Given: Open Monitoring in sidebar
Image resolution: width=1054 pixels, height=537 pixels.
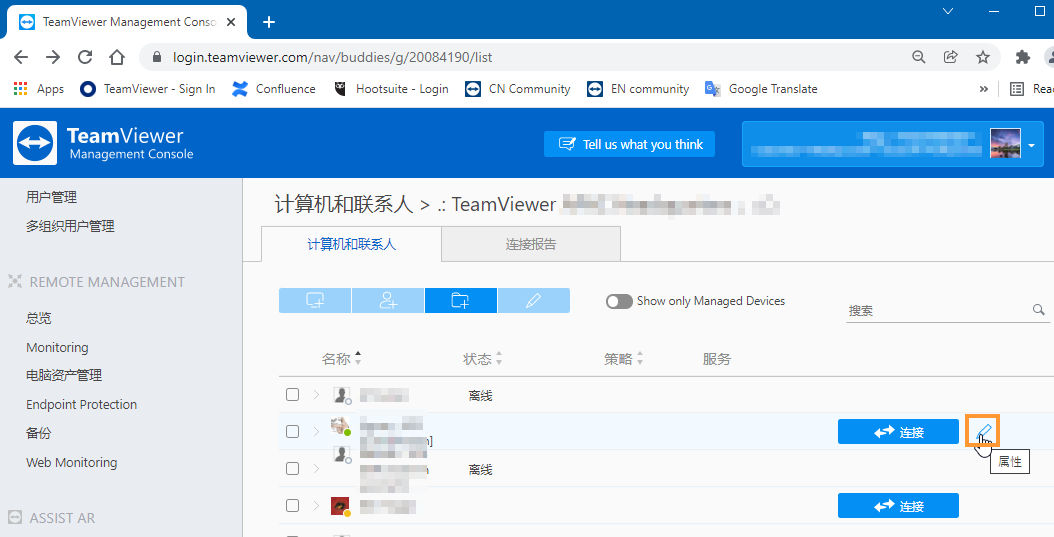Looking at the screenshot, I should tap(57, 347).
